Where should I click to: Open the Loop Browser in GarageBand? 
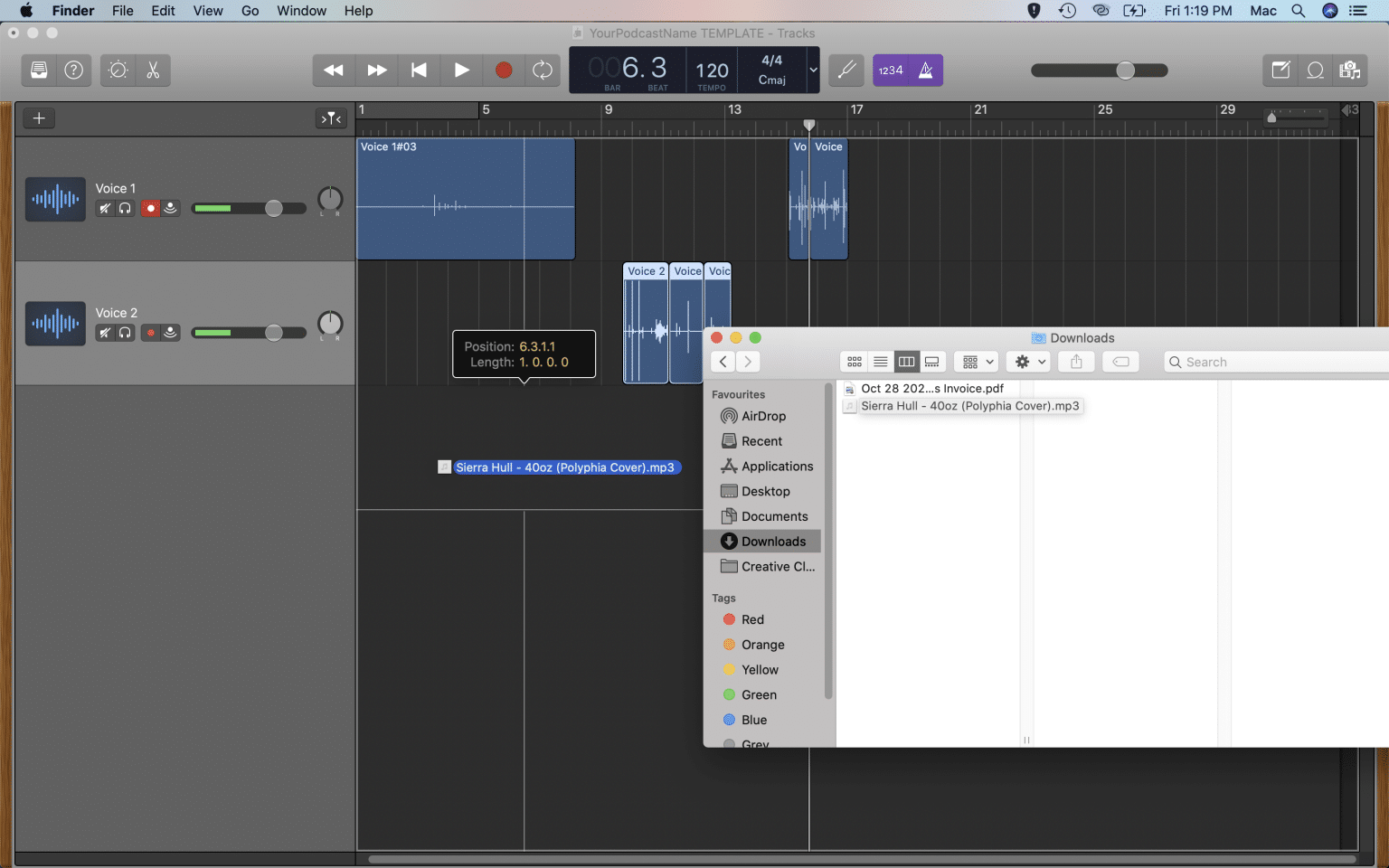1316,70
